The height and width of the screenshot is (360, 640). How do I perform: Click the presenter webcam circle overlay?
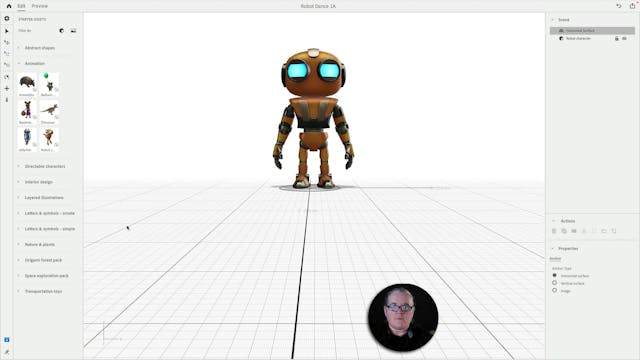403,318
